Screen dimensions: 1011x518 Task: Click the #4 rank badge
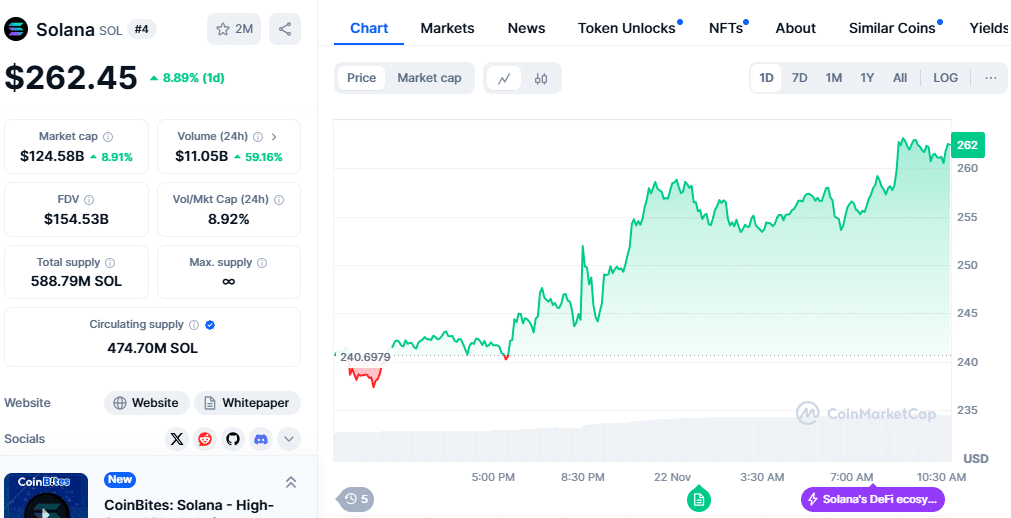[142, 29]
